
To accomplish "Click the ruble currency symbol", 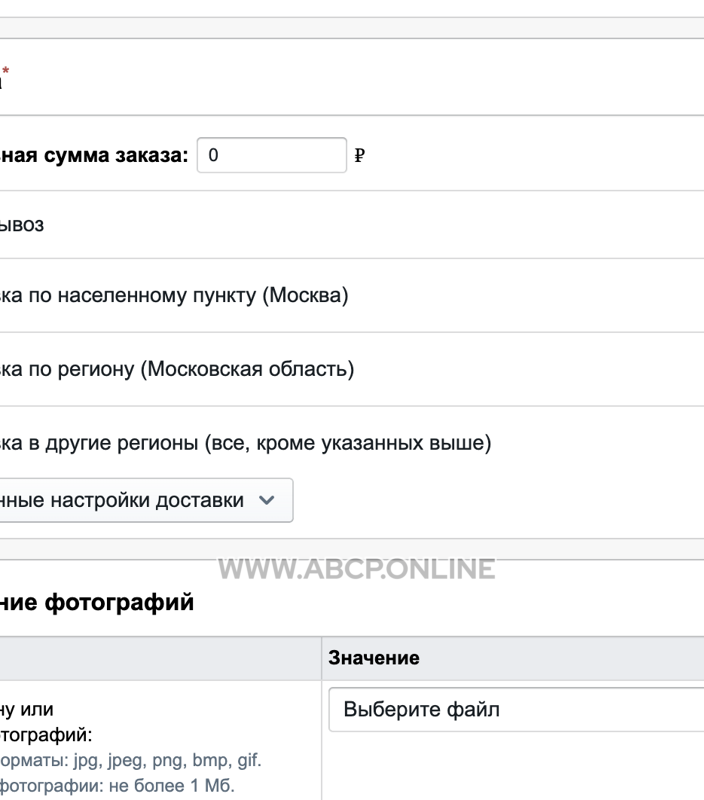I will (360, 155).
